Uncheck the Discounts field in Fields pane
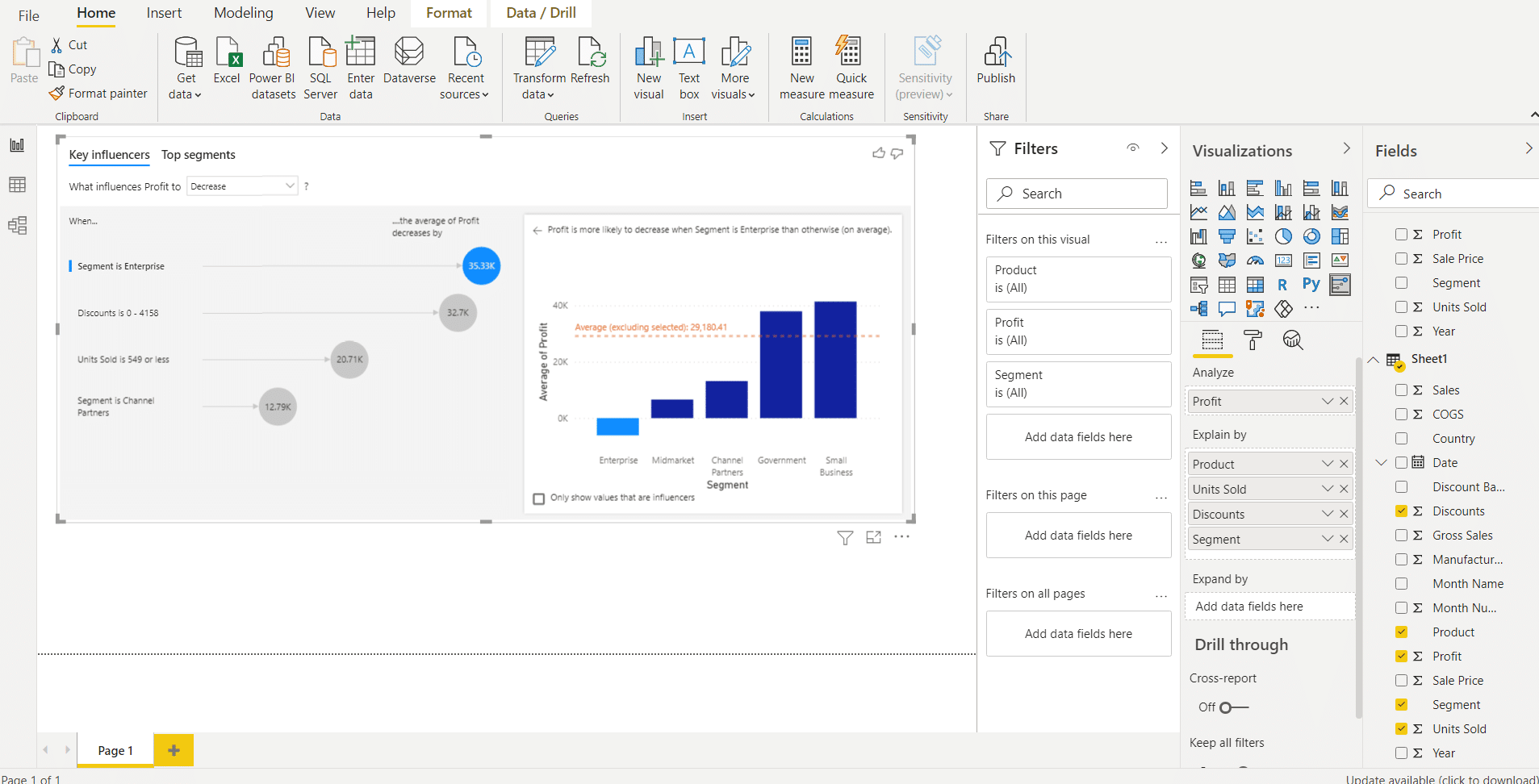 [1402, 511]
